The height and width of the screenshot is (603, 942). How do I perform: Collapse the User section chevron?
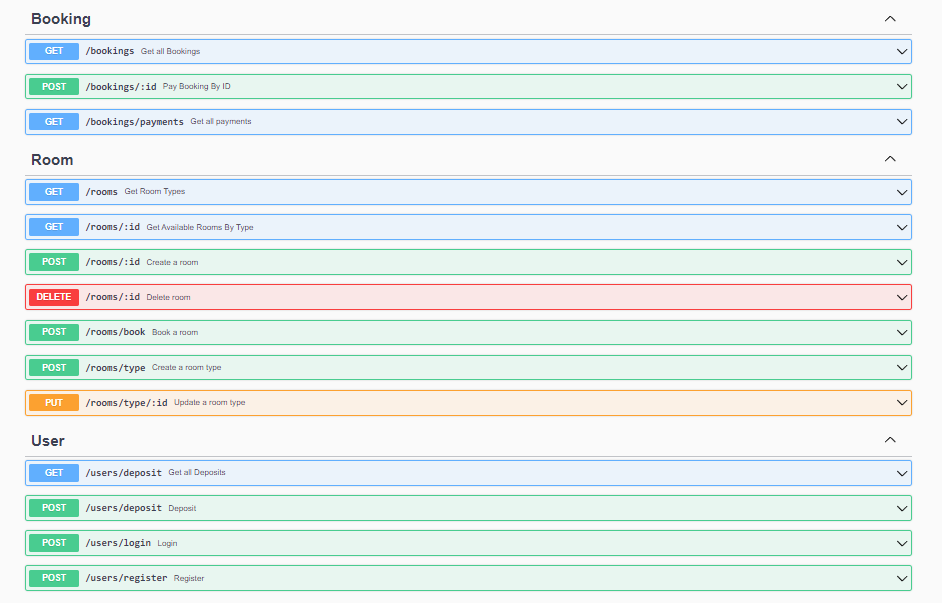tap(890, 440)
